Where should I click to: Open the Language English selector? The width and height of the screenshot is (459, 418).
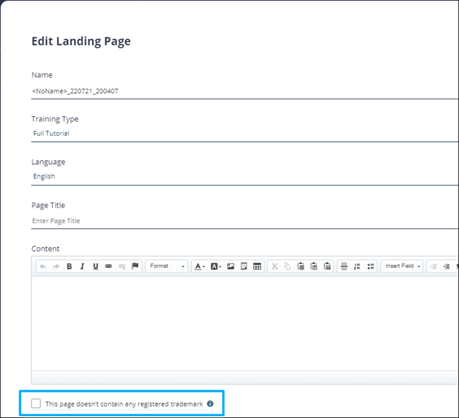point(245,176)
